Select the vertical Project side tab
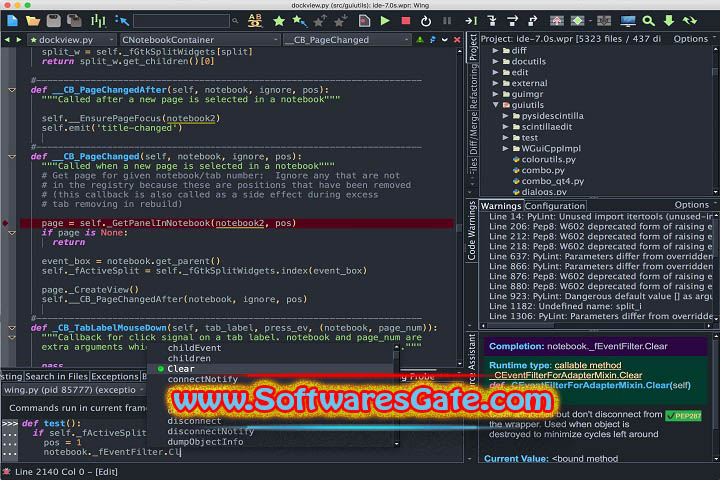 pyautogui.click(x=472, y=47)
